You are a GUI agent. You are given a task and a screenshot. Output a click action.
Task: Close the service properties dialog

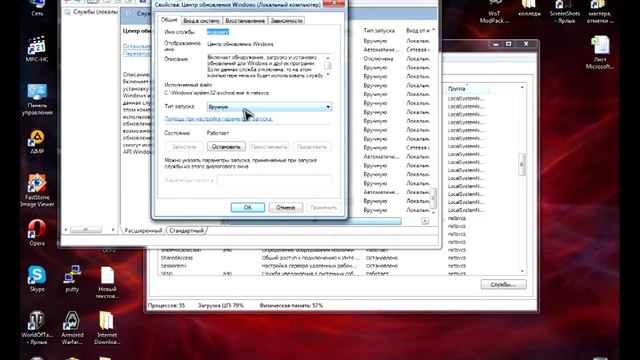333,4
